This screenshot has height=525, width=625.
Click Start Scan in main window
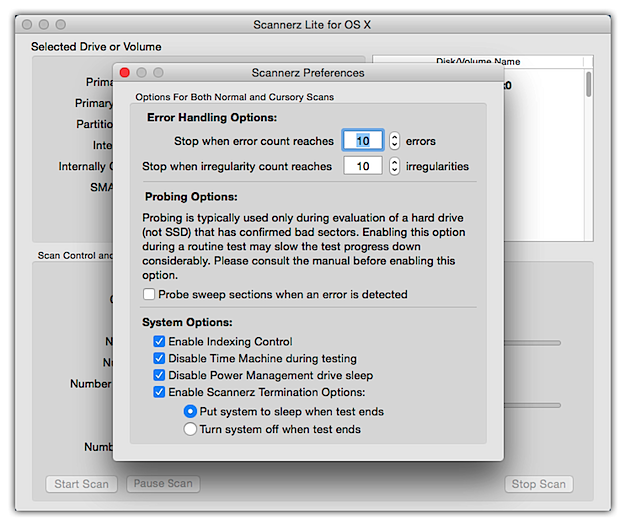click(81, 484)
